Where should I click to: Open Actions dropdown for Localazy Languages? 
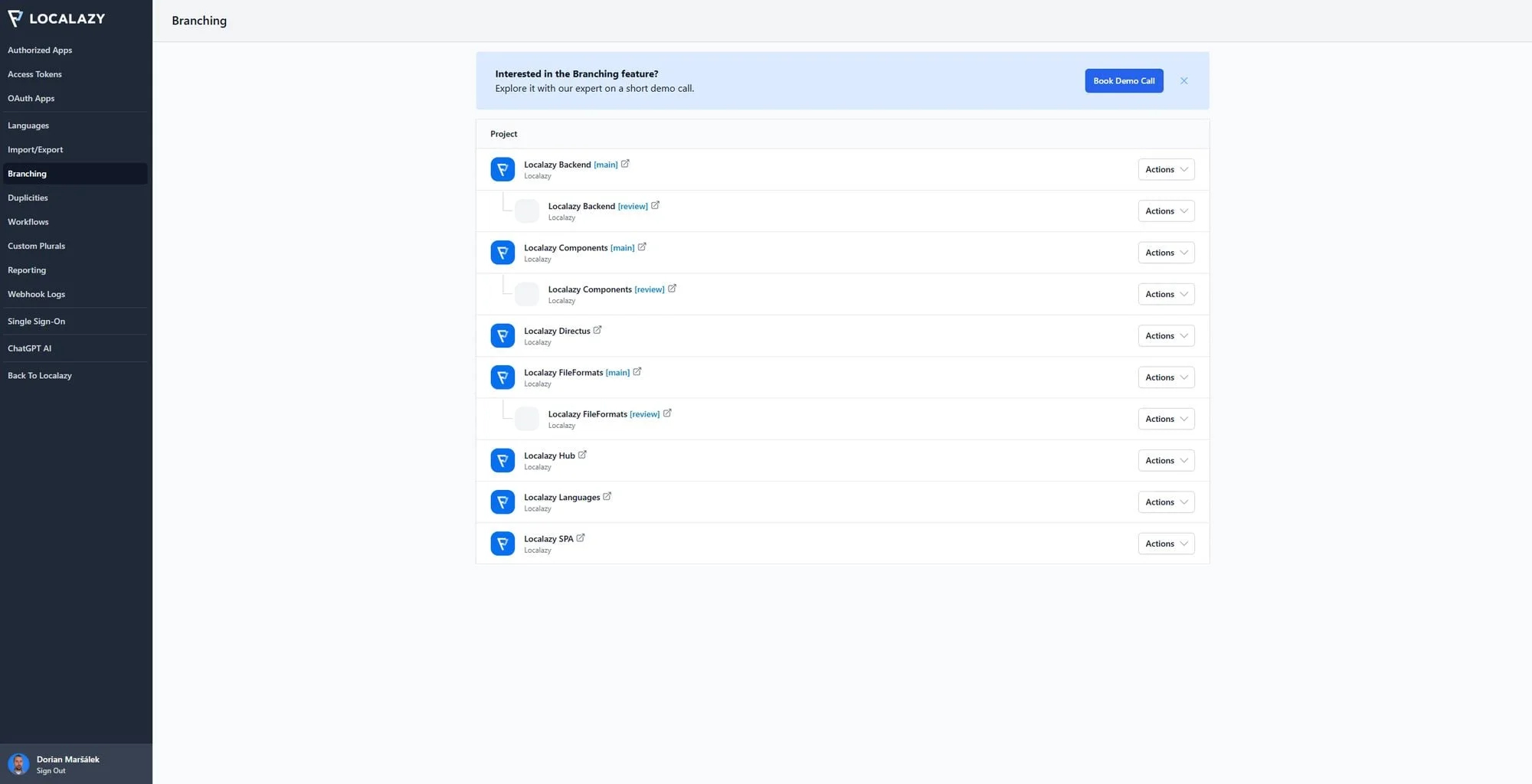(1166, 502)
